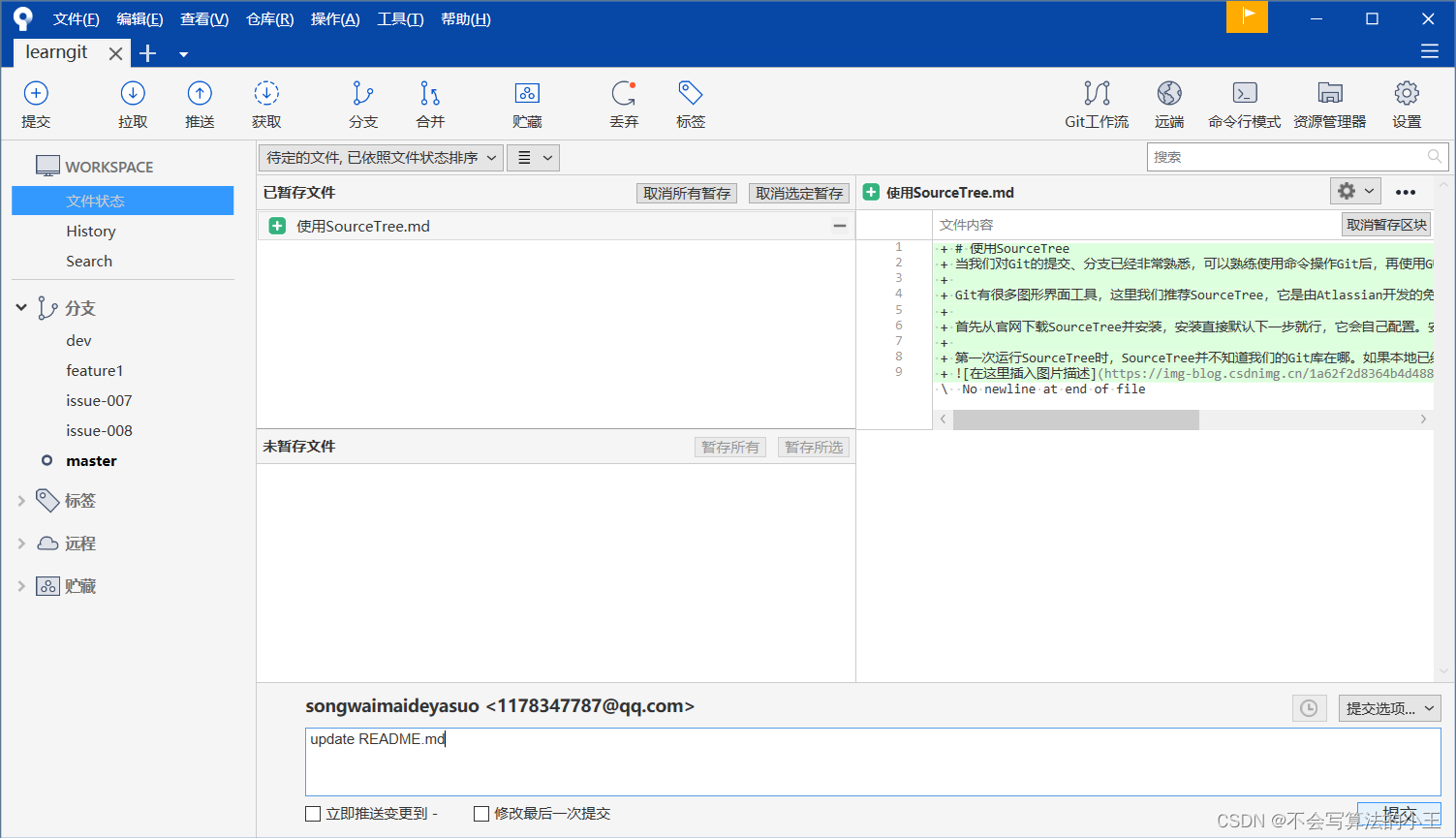Screen dimensions: 1456x839
Task: Select the master branch
Action: pyautogui.click(x=91, y=461)
